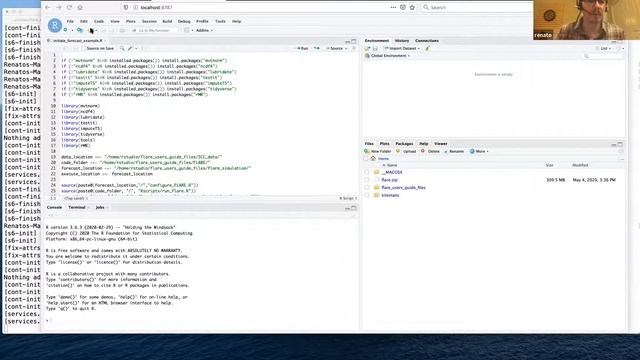The image size is (640, 360).
Task: Maximize the source editor pane
Action: [354, 41]
